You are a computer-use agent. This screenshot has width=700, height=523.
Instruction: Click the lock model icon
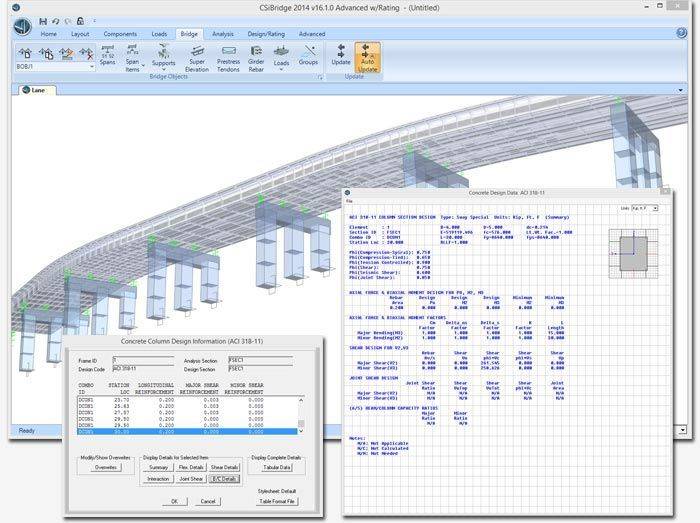80,21
